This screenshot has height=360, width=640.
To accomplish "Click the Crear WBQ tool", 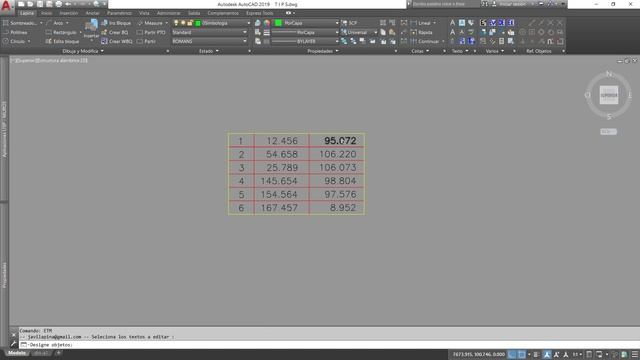I will (117, 41).
